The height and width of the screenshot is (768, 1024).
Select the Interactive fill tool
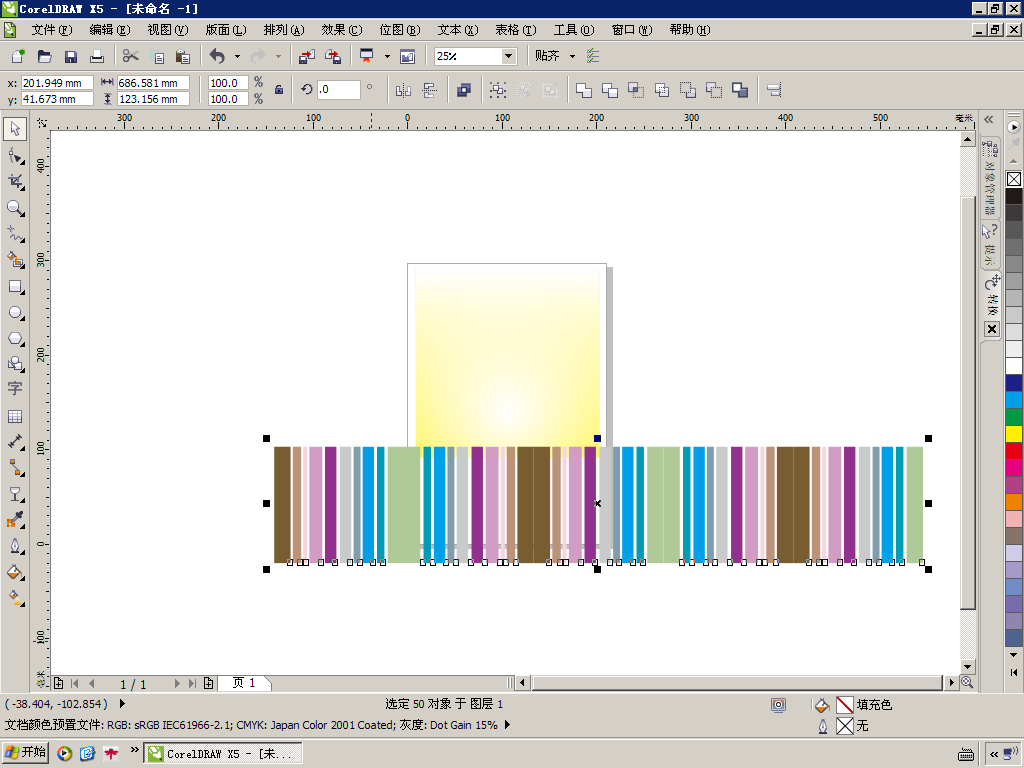16,598
